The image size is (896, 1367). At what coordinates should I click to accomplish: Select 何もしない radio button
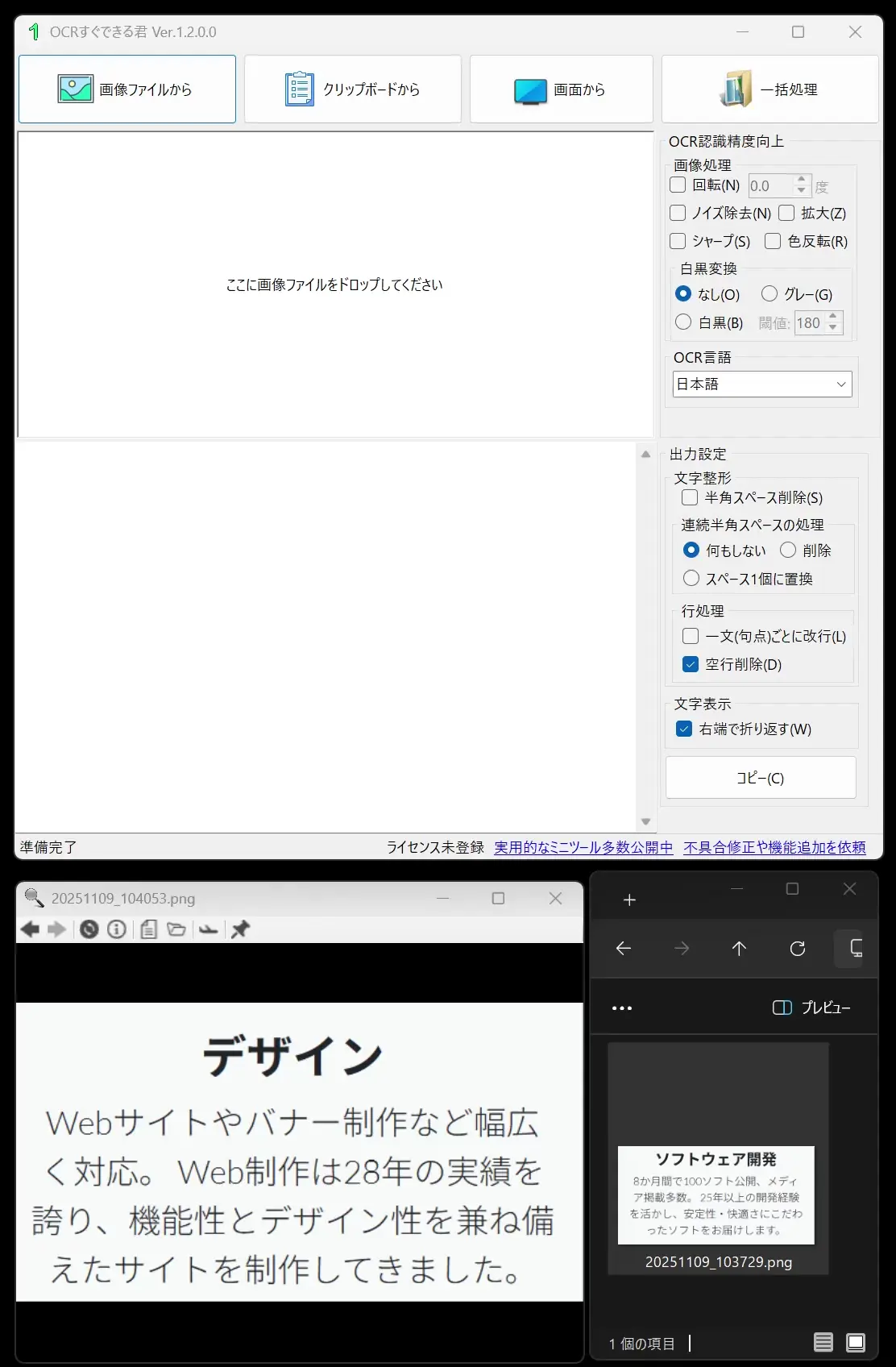pyautogui.click(x=691, y=550)
